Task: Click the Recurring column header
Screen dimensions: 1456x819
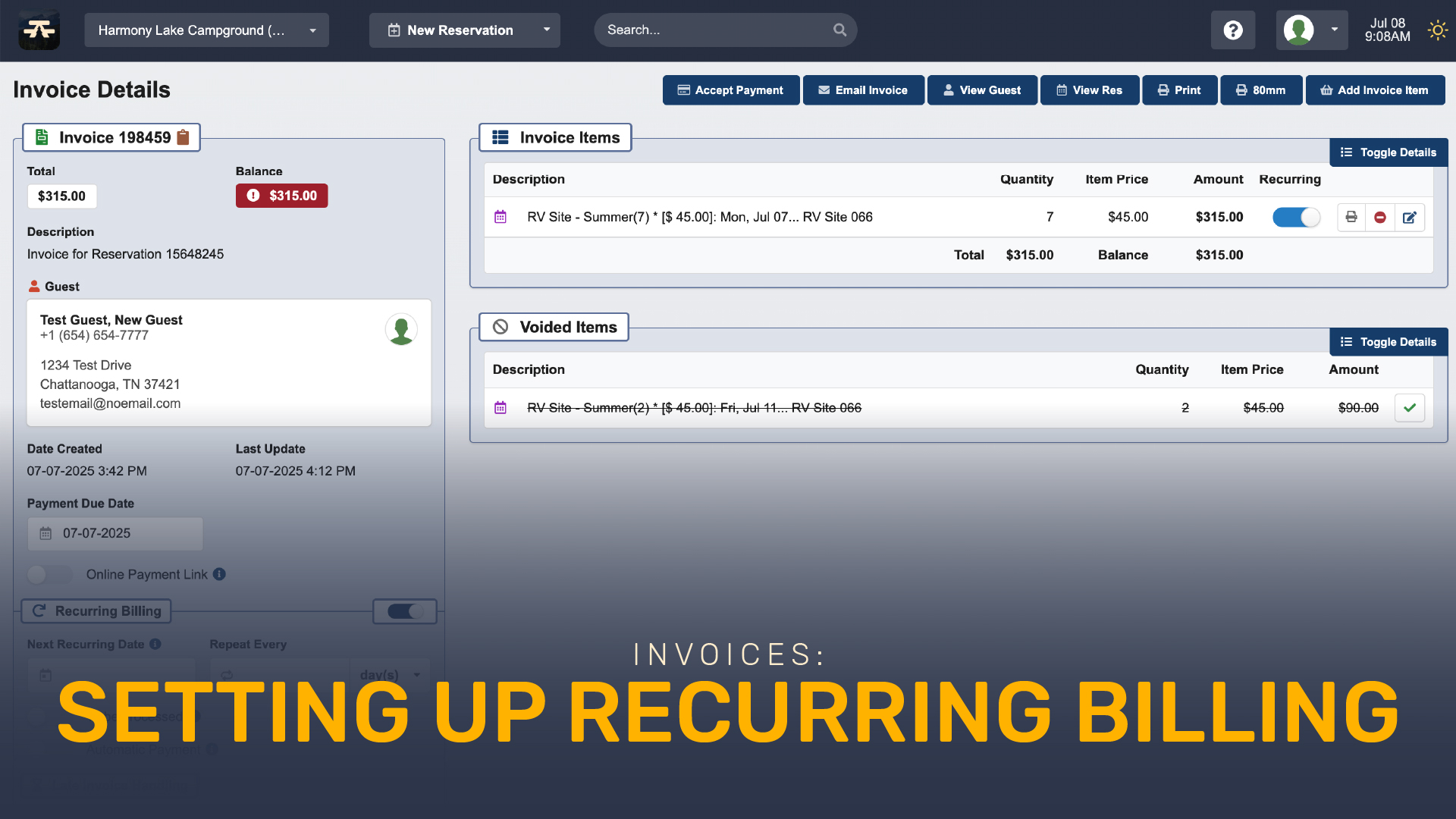Action: point(1290,180)
